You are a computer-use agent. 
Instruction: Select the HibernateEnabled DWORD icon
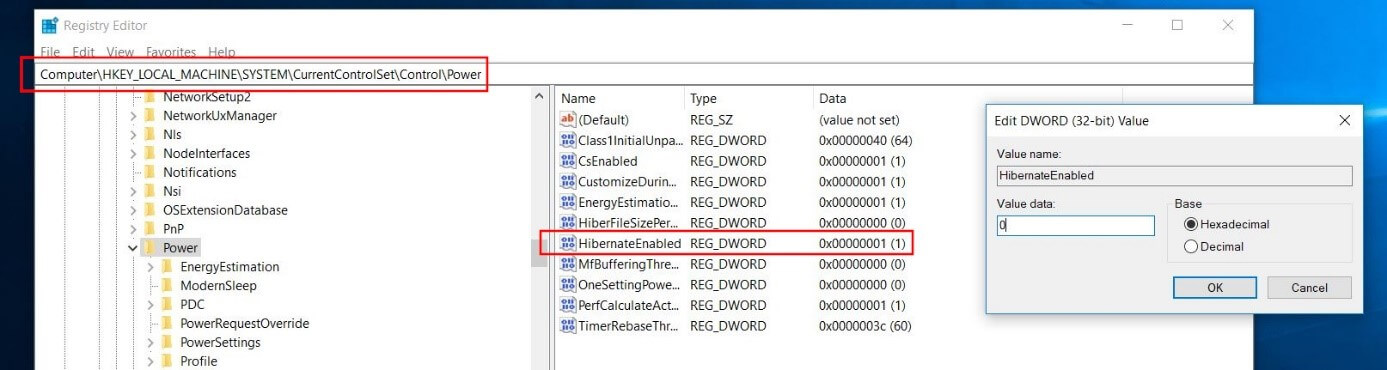(x=568, y=243)
